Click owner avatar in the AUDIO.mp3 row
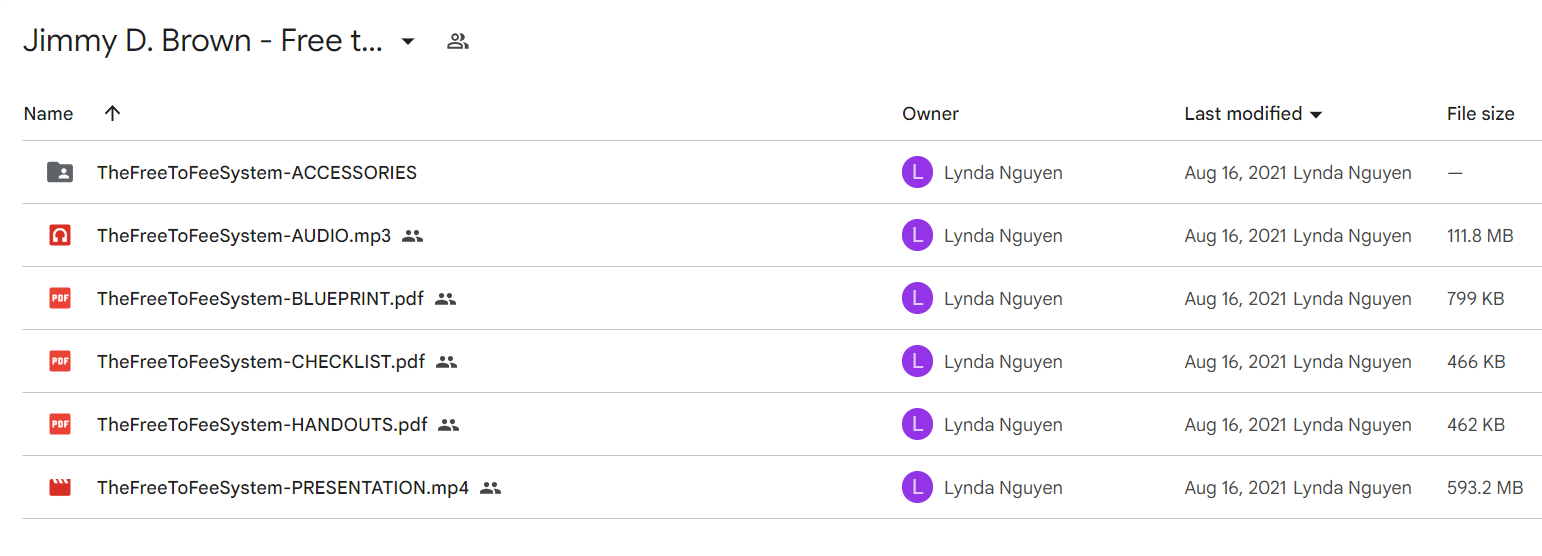This screenshot has width=1542, height=556. tap(917, 236)
